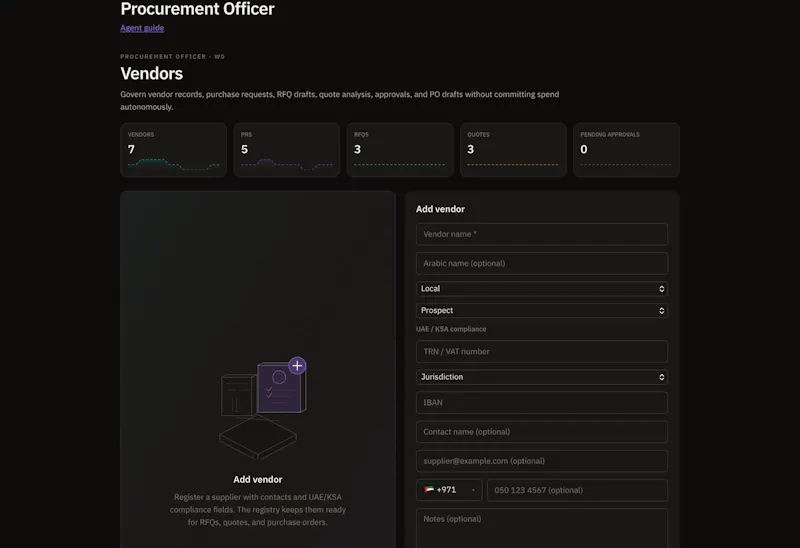Click the PROCUREMENT OFFICER · W0 breadcrumb text
800x548 pixels.
coord(172,57)
